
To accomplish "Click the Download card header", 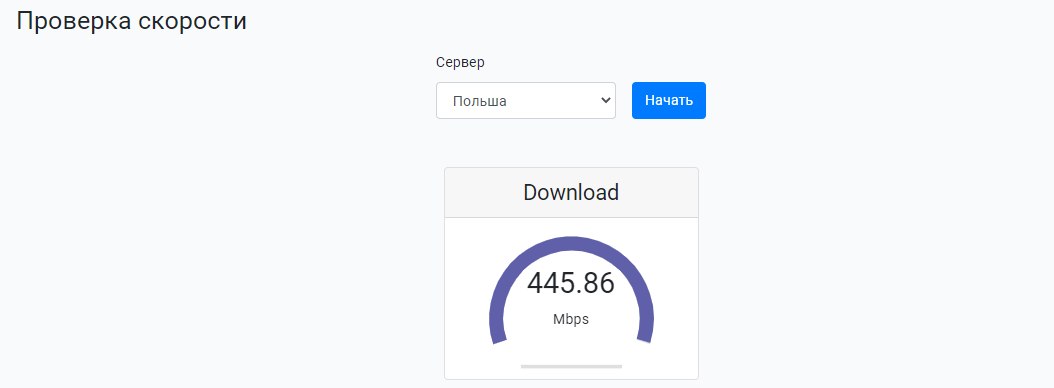I will (571, 192).
